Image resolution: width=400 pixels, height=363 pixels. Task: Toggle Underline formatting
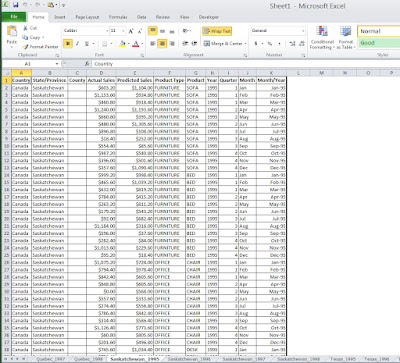pos(87,44)
